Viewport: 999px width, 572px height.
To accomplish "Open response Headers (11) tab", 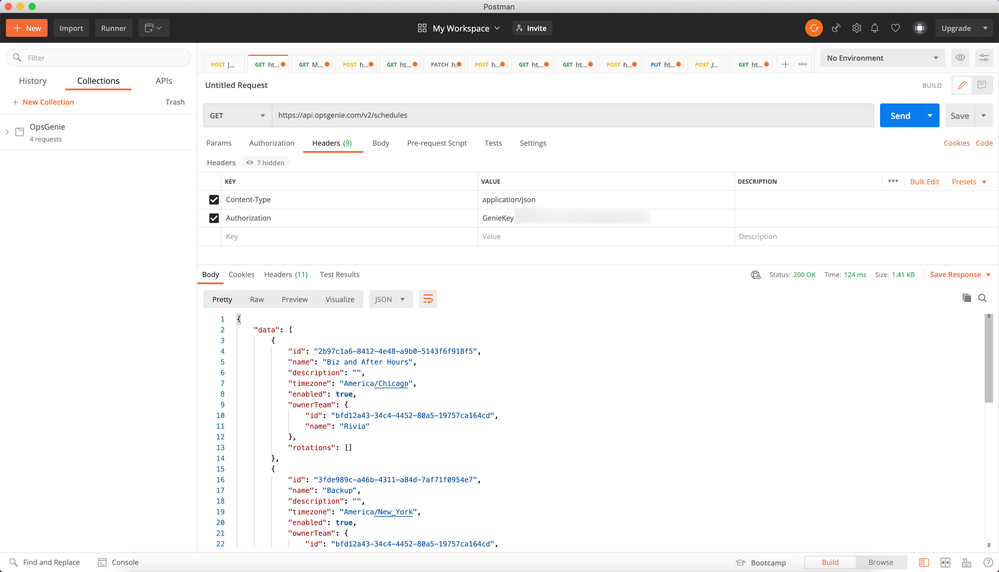I will point(285,275).
